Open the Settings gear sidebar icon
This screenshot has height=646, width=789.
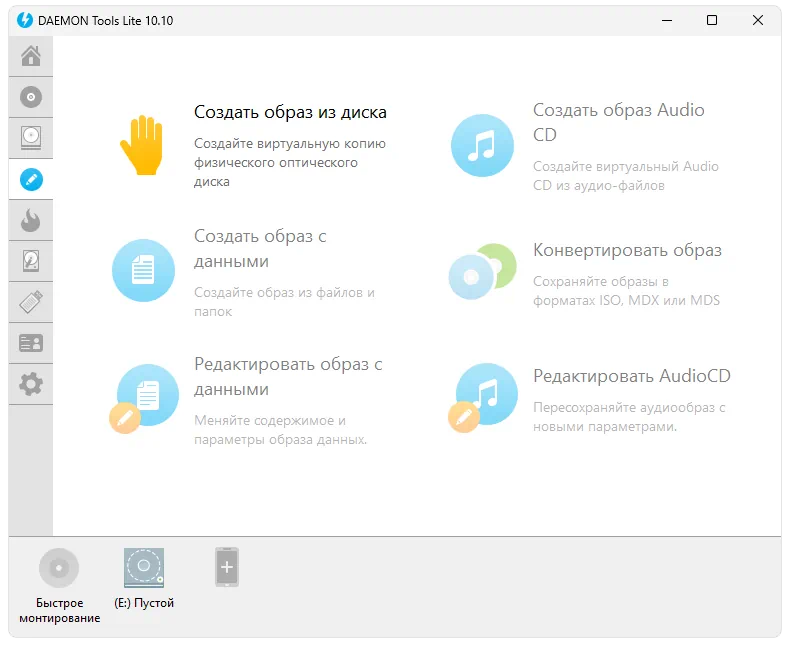31,384
